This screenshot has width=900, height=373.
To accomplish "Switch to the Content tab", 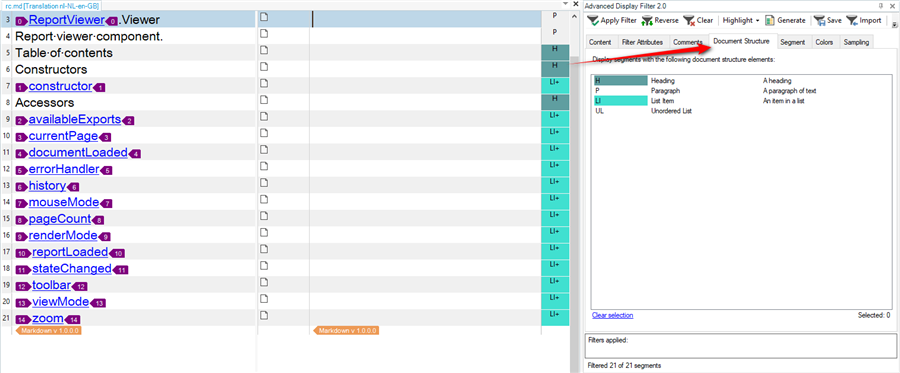I will coord(600,42).
